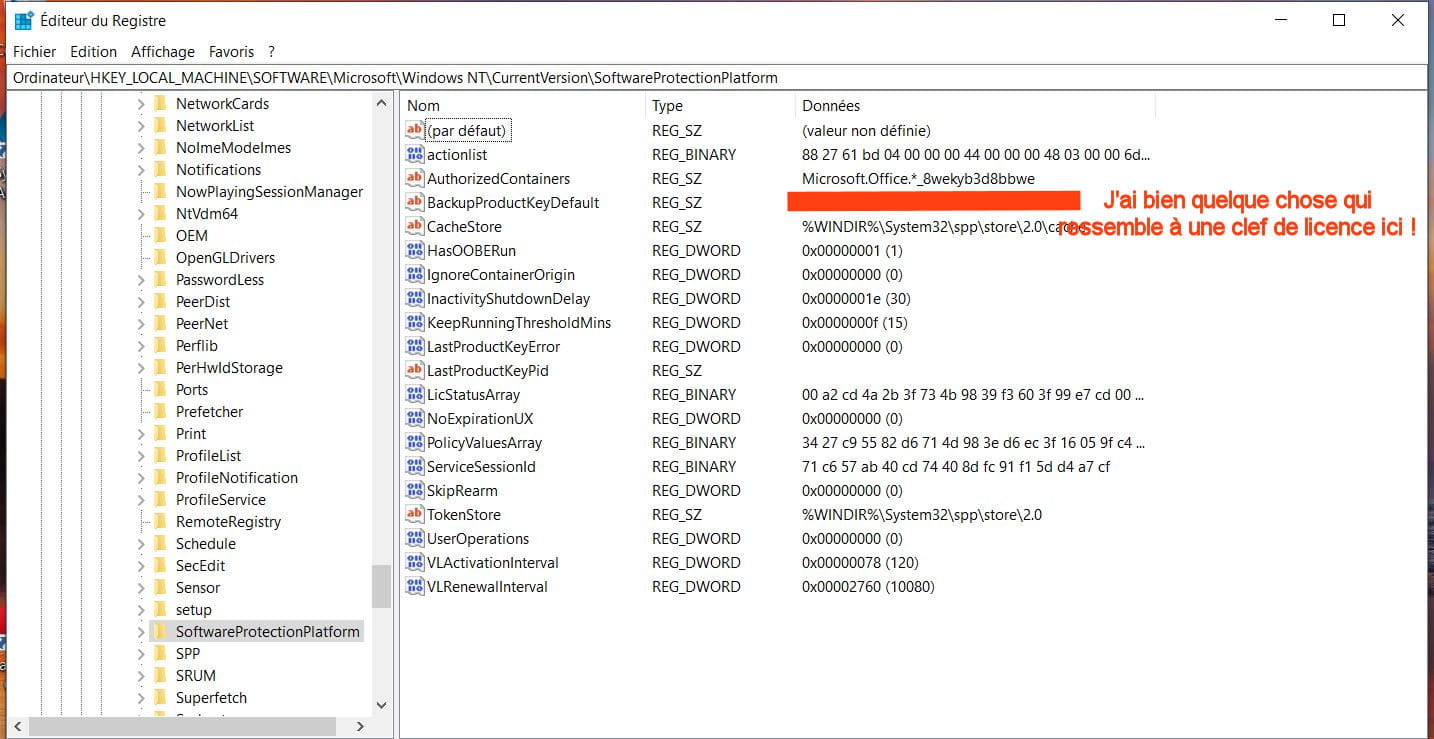The width and height of the screenshot is (1434, 739).
Task: Expand the PeerDist key
Action: click(141, 301)
